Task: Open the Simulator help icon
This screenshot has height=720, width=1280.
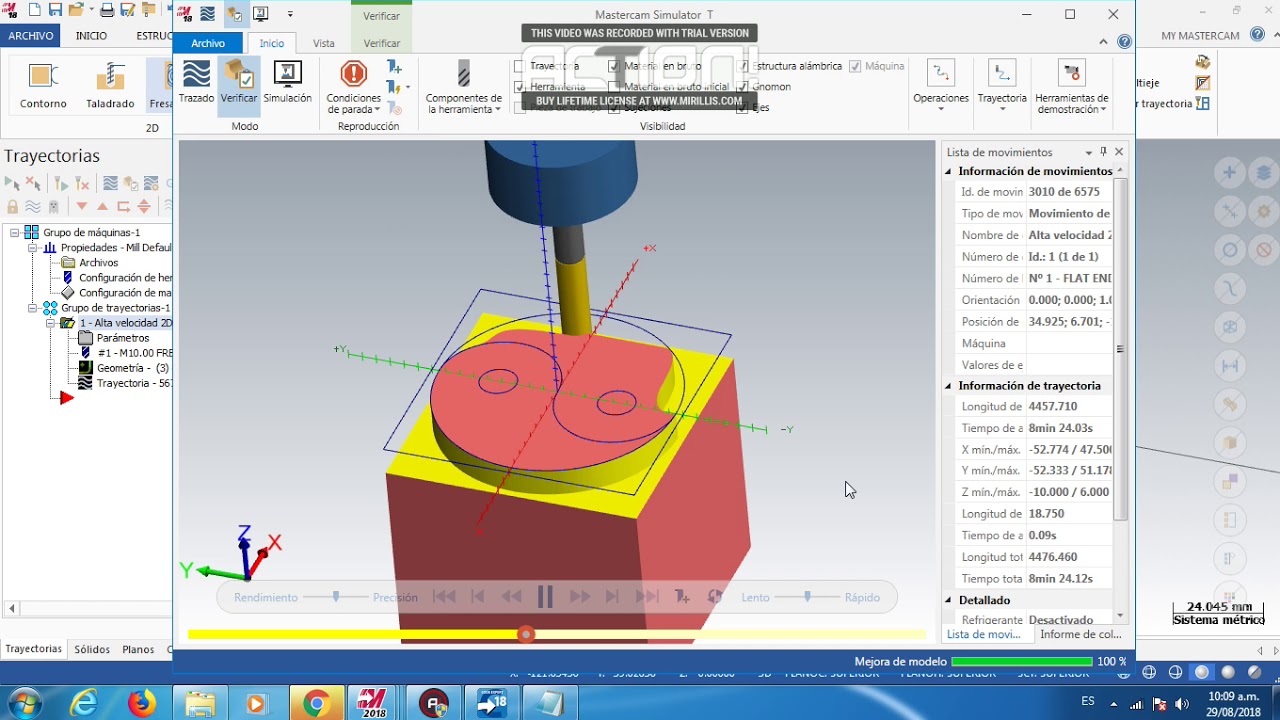Action: (x=1124, y=42)
